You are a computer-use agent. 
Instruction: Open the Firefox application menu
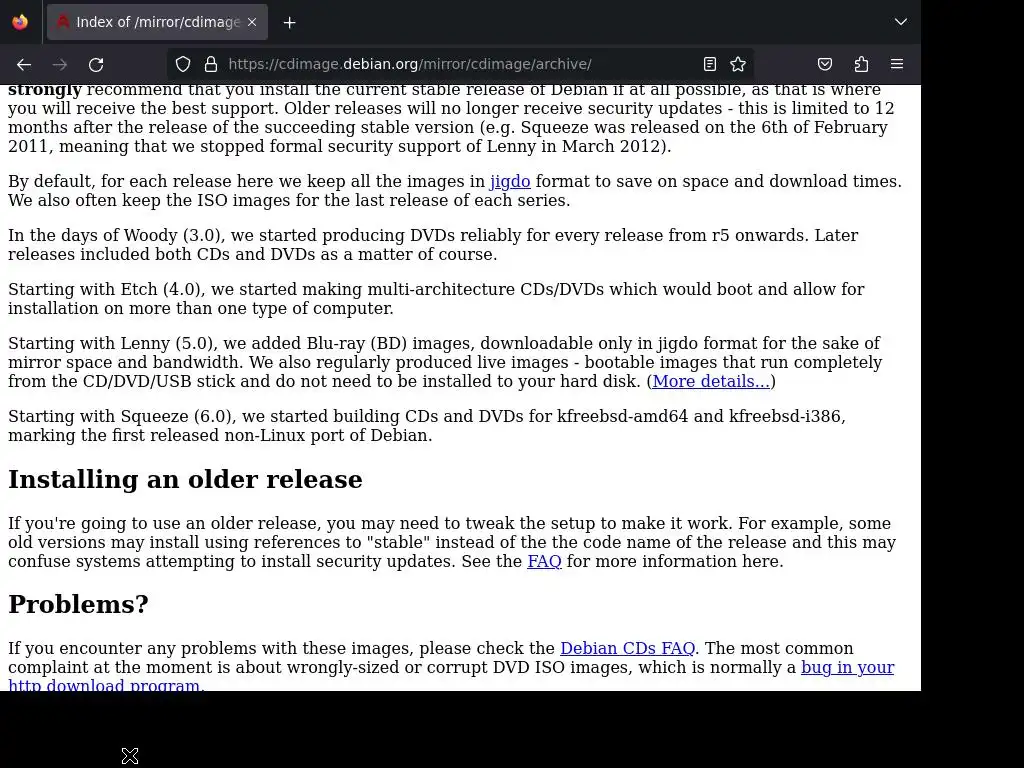[x=897, y=64]
